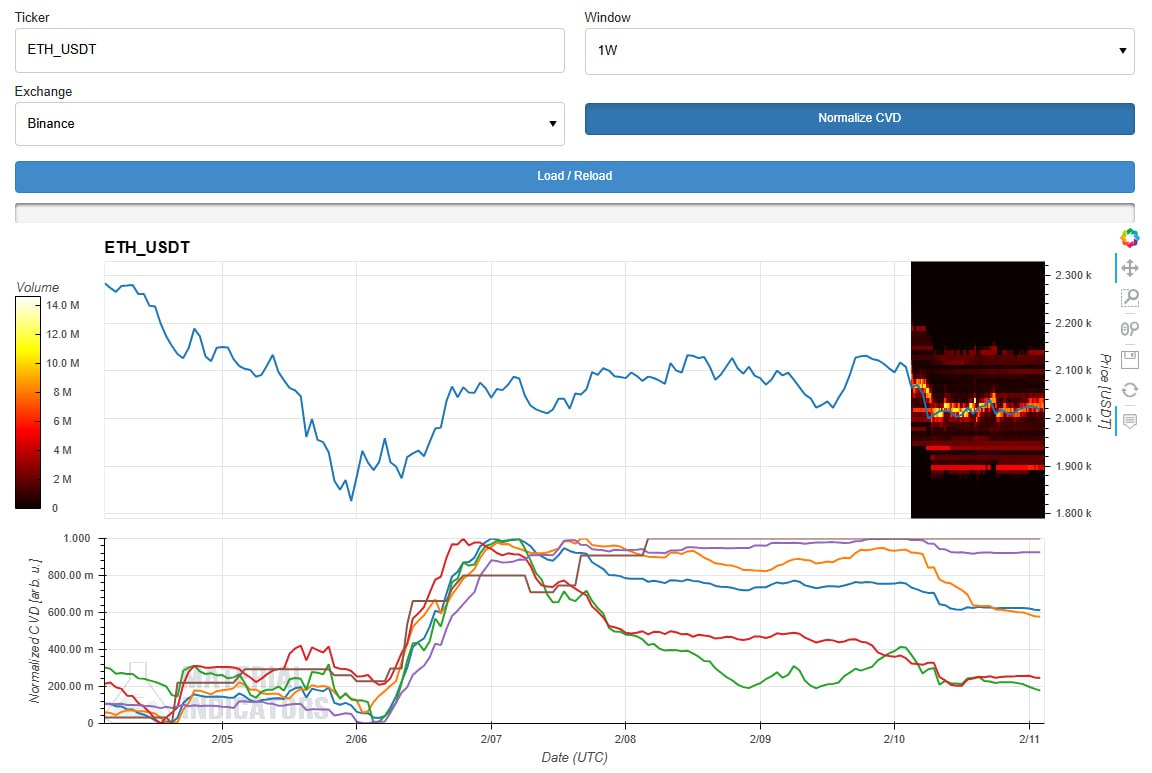Enable the Wheel Zoom tool
The image size is (1152, 773).
(x=1129, y=328)
